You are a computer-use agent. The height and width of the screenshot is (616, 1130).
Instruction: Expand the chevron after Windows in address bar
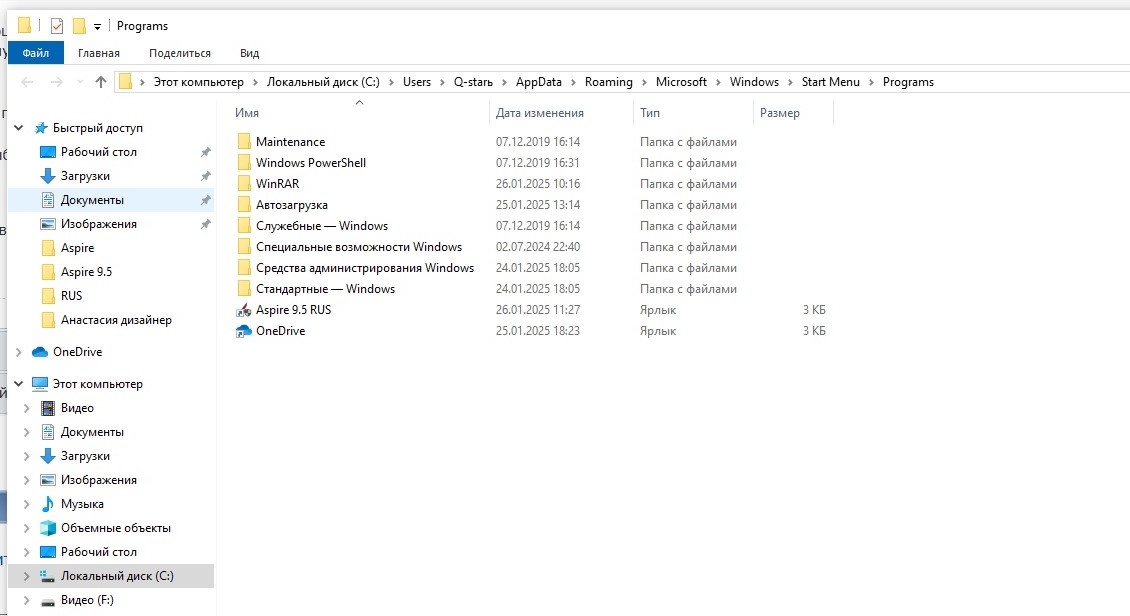[x=790, y=82]
